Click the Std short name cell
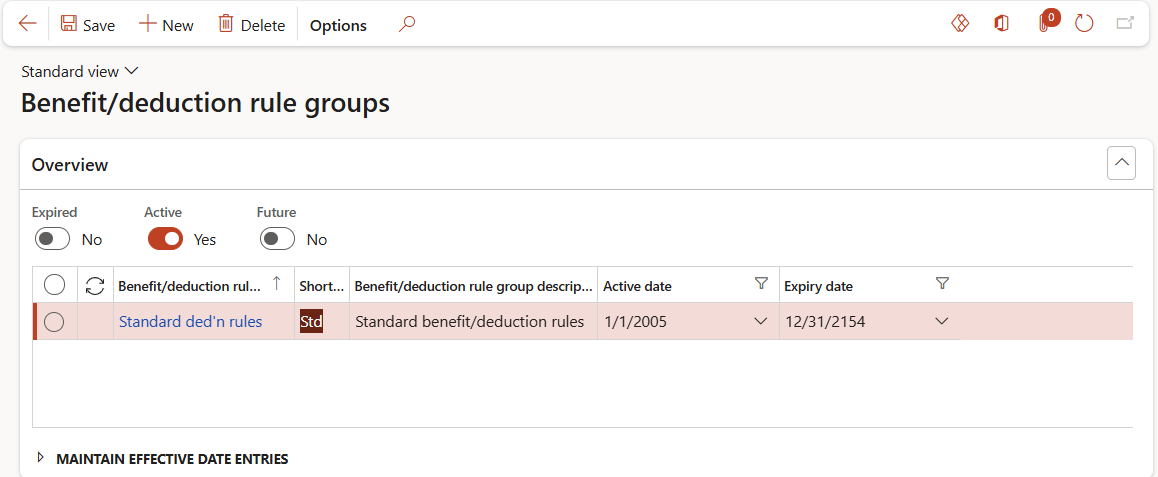Viewport: 1158px width, 477px height. (x=322, y=321)
